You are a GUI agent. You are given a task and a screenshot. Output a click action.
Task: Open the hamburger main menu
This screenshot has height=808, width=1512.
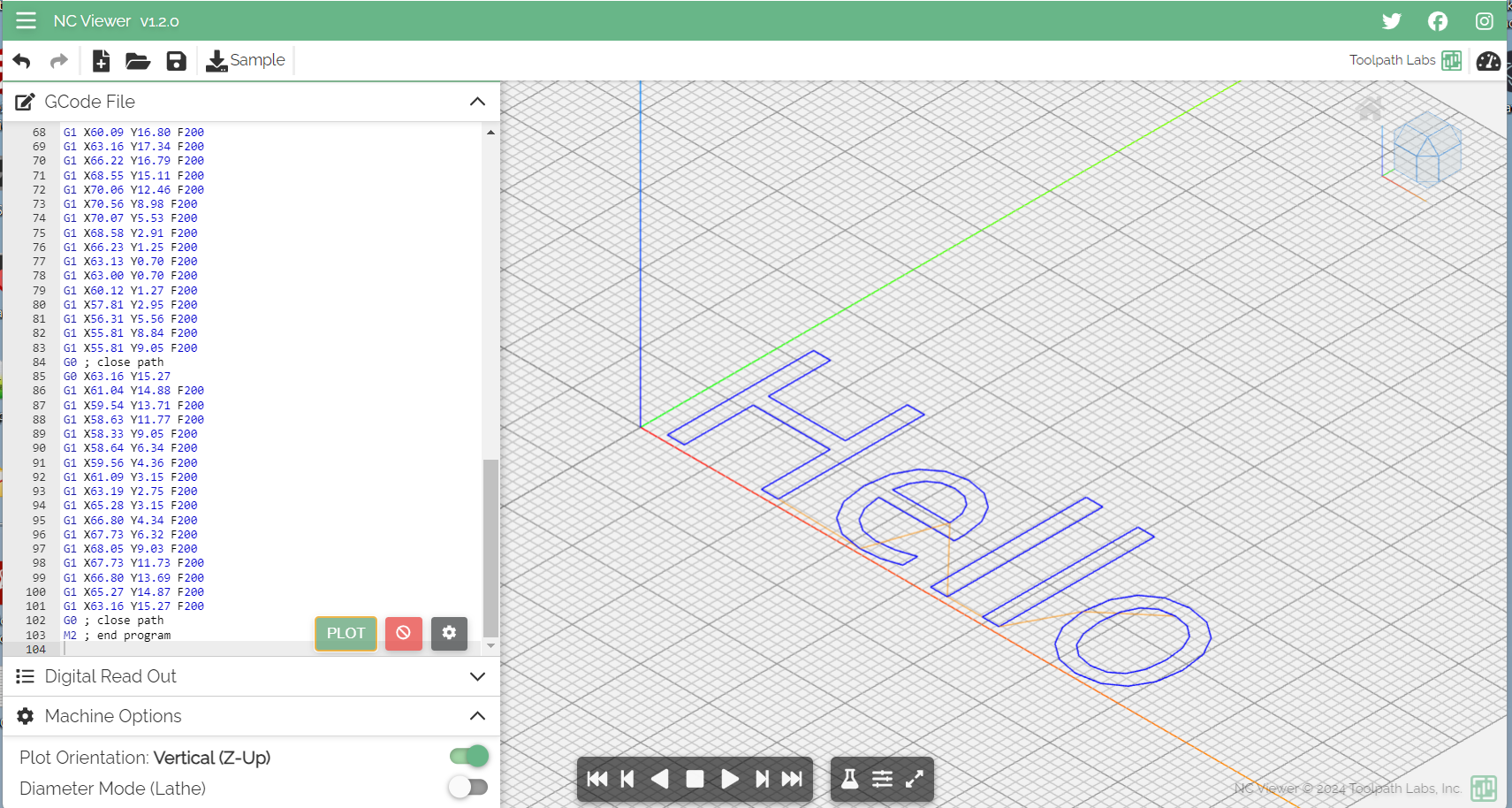point(26,20)
